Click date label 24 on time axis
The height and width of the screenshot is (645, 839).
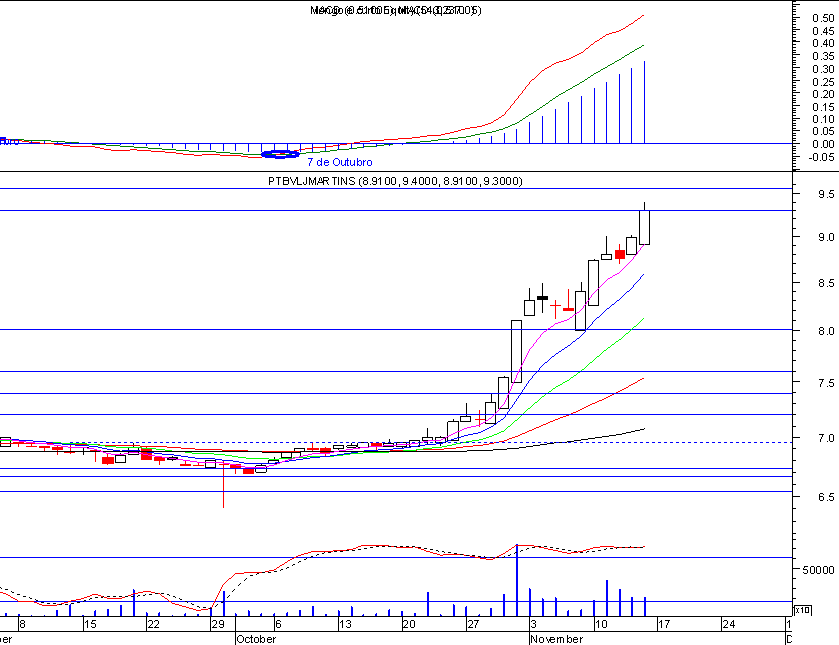coord(728,624)
